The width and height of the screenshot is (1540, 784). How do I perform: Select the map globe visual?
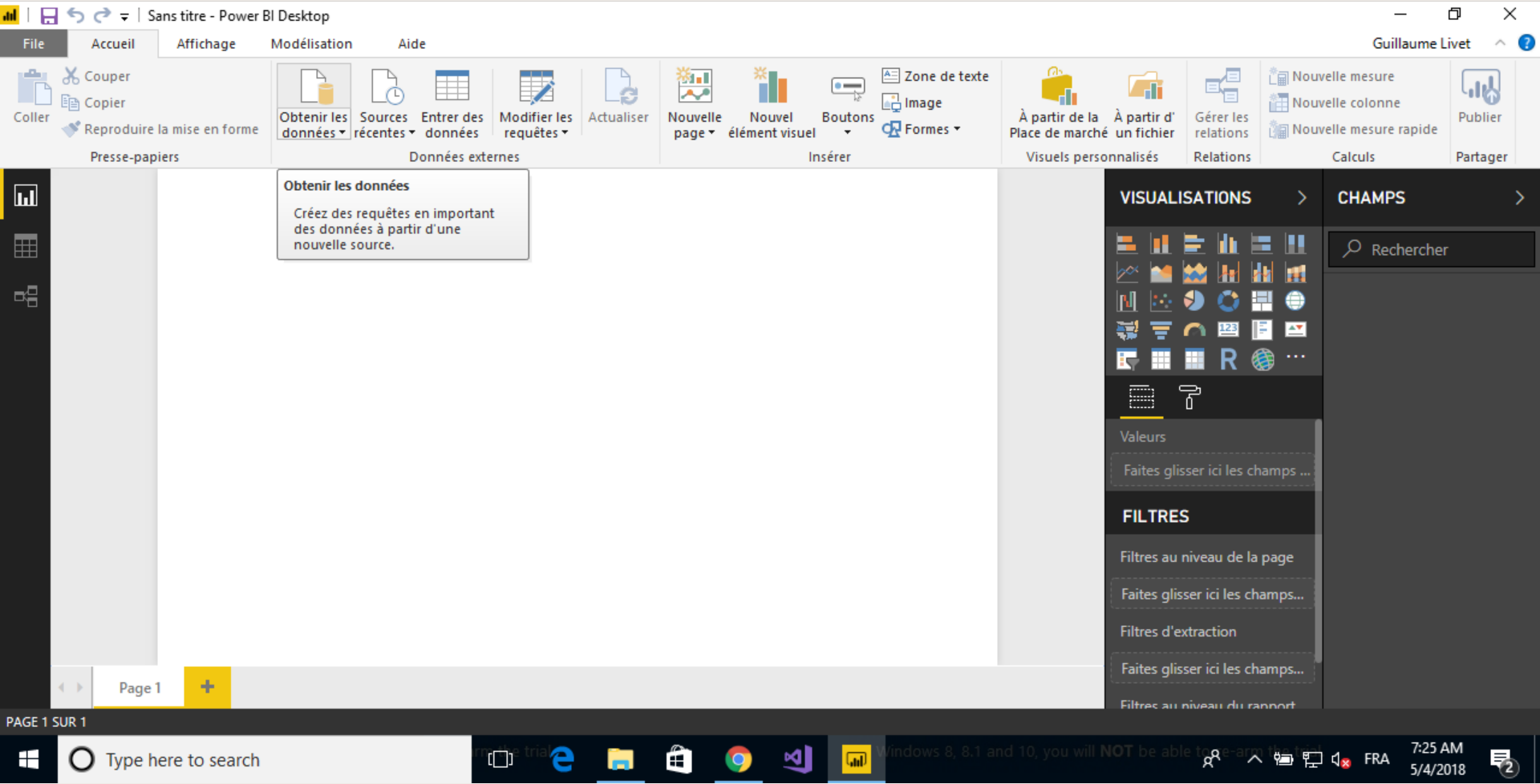click(1295, 301)
